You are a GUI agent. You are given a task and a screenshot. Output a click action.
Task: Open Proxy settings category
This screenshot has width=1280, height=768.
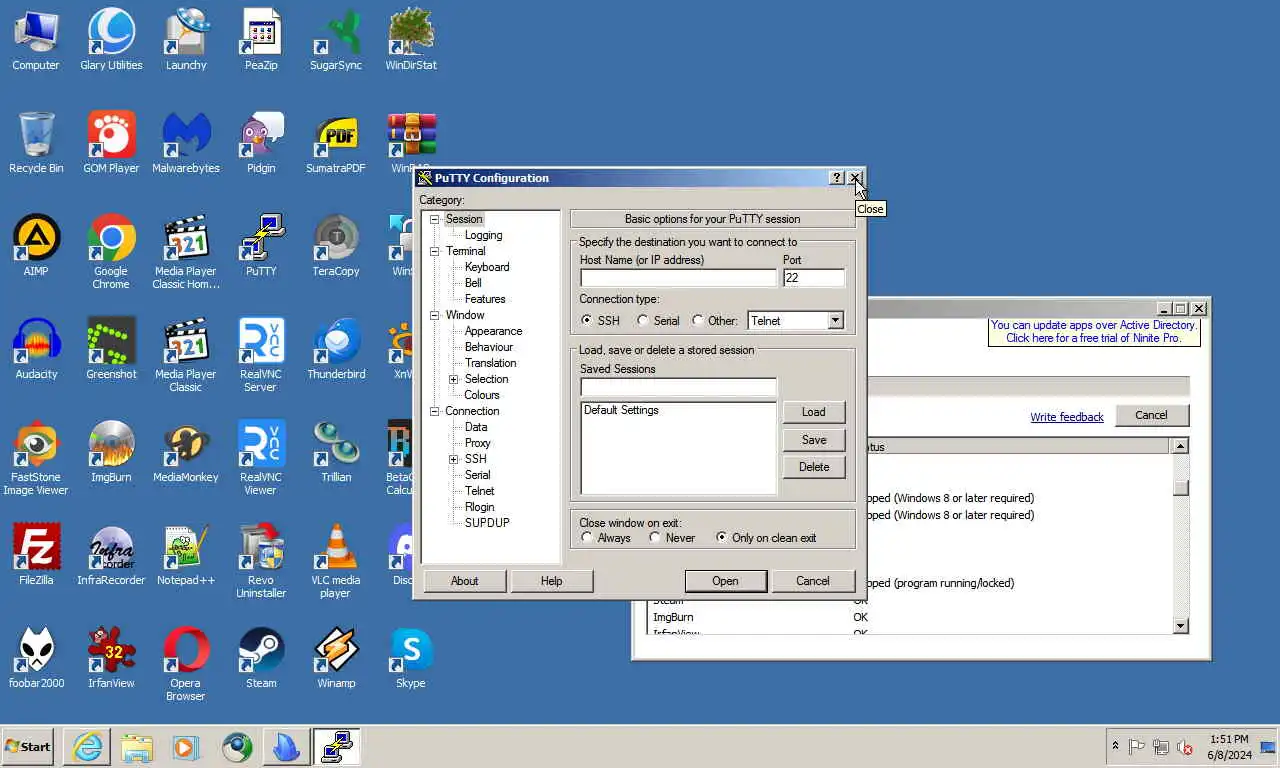477,443
